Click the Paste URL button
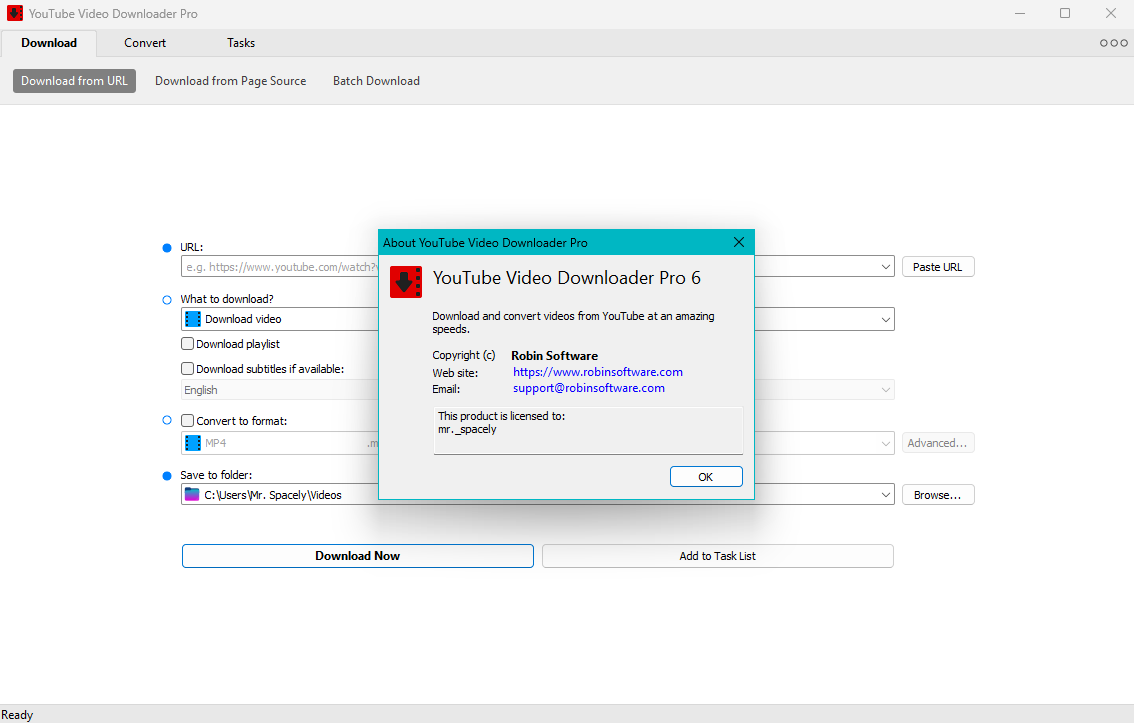This screenshot has height=723, width=1134. click(x=938, y=267)
